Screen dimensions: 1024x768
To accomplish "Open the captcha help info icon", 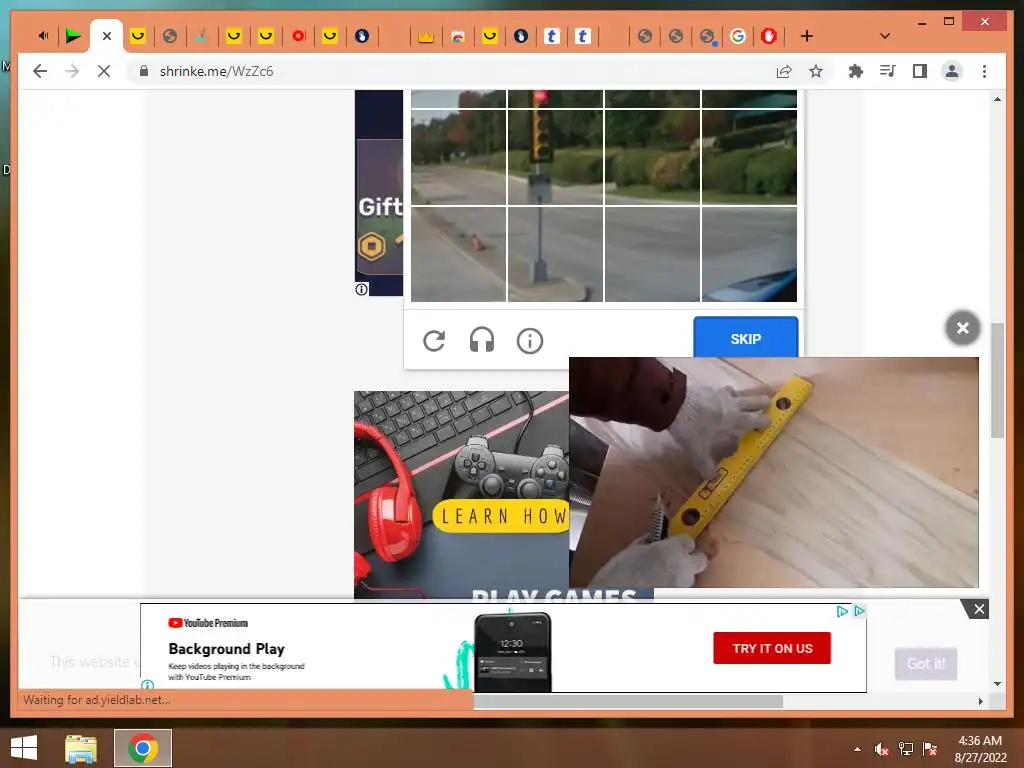I will [x=530, y=340].
